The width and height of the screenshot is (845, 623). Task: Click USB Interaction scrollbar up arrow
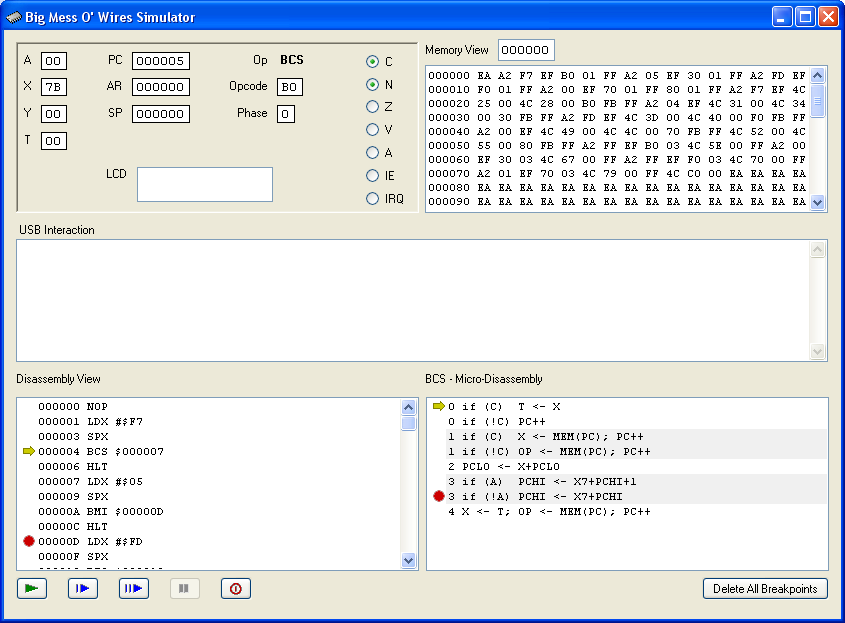pyautogui.click(x=818, y=250)
